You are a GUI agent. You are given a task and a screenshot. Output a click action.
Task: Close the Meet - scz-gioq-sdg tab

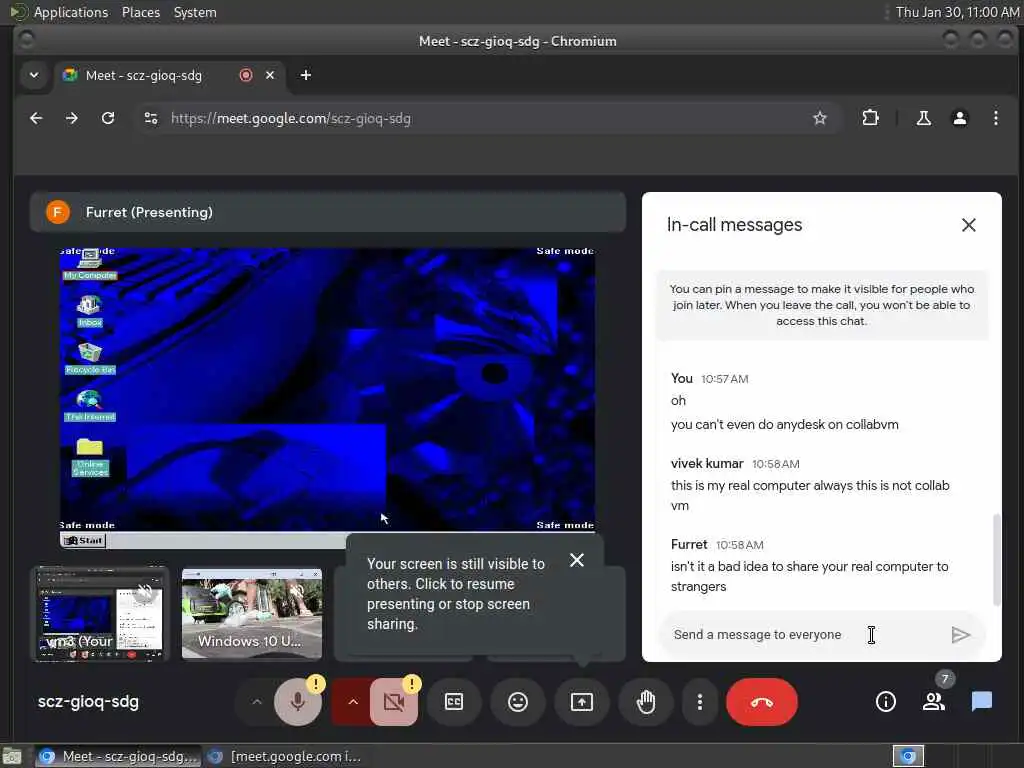click(x=270, y=76)
